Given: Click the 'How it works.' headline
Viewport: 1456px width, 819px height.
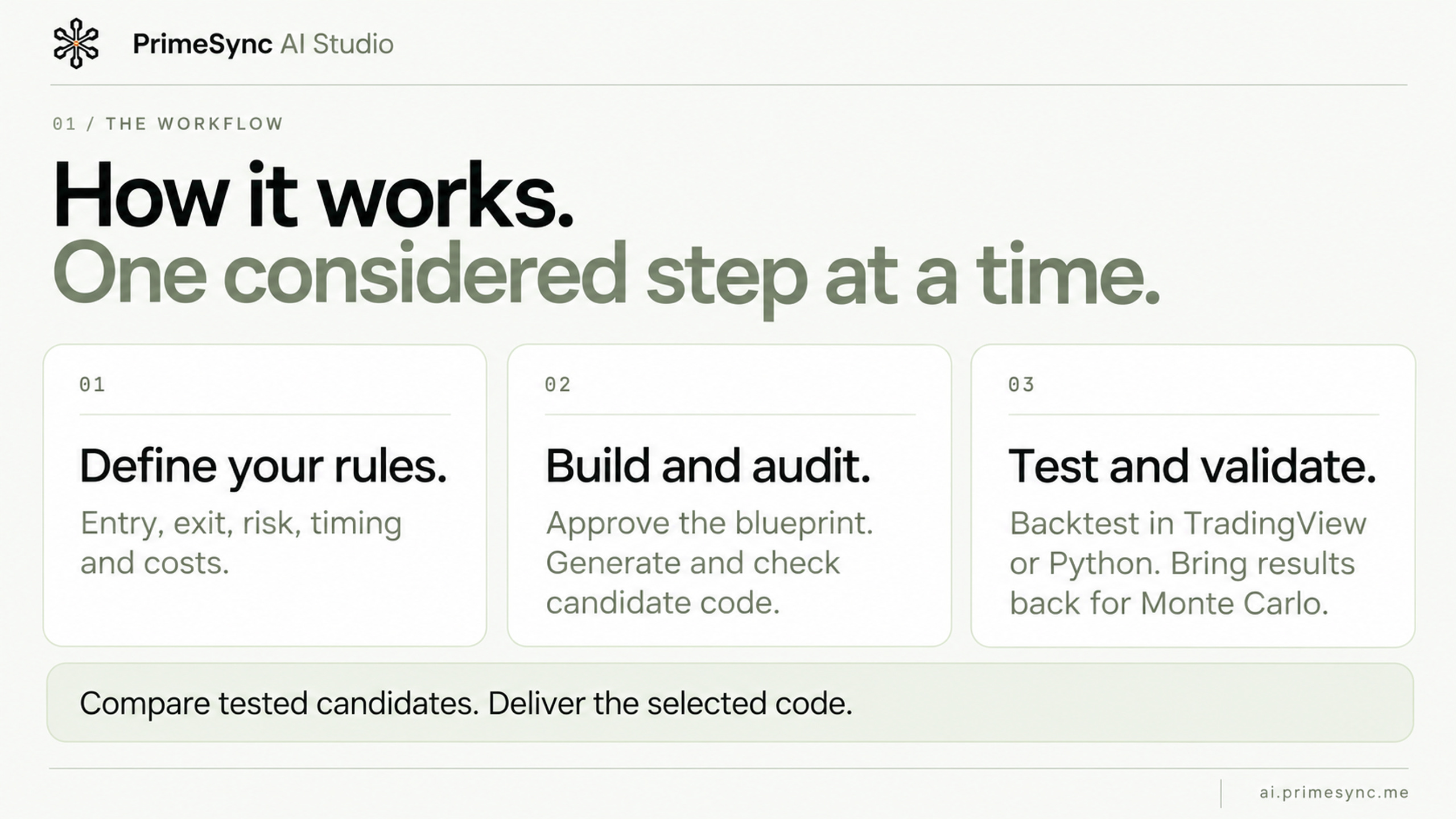Looking at the screenshot, I should (x=313, y=195).
